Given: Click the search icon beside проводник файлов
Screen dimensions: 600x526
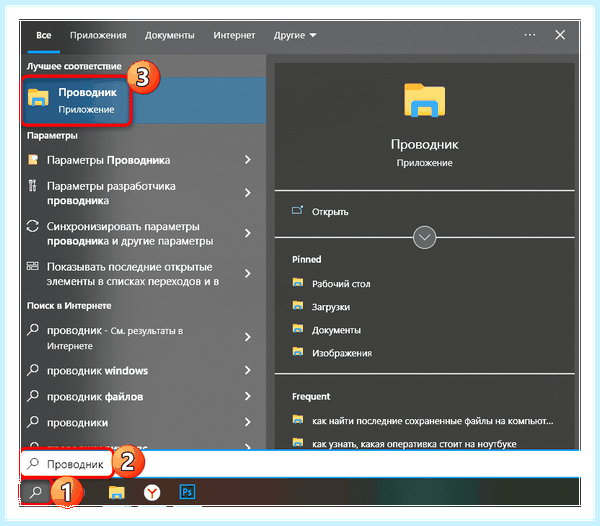Looking at the screenshot, I should [x=33, y=396].
